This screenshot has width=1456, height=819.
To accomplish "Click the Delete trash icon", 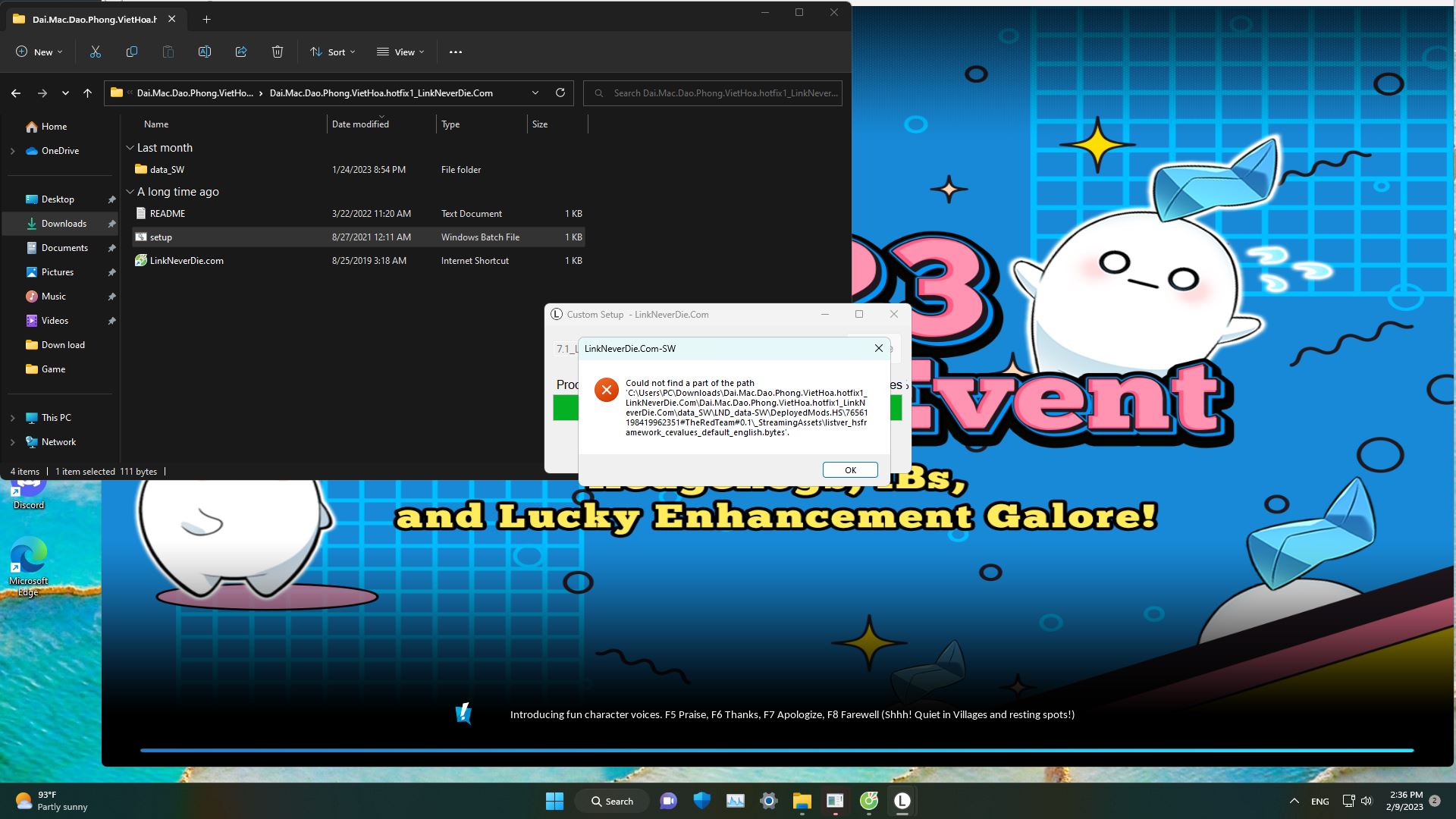I will pos(278,52).
